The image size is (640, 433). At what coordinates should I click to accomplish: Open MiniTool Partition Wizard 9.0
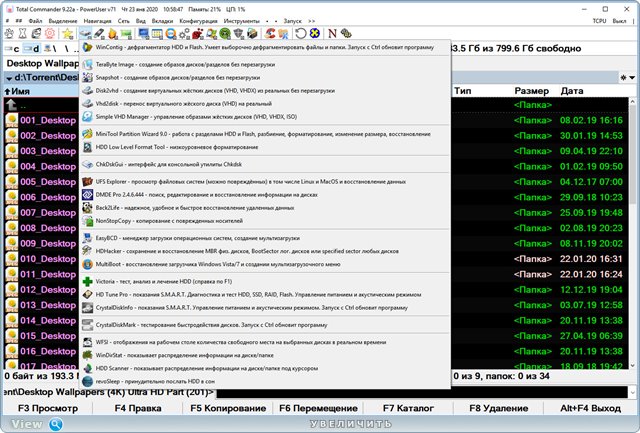265,134
